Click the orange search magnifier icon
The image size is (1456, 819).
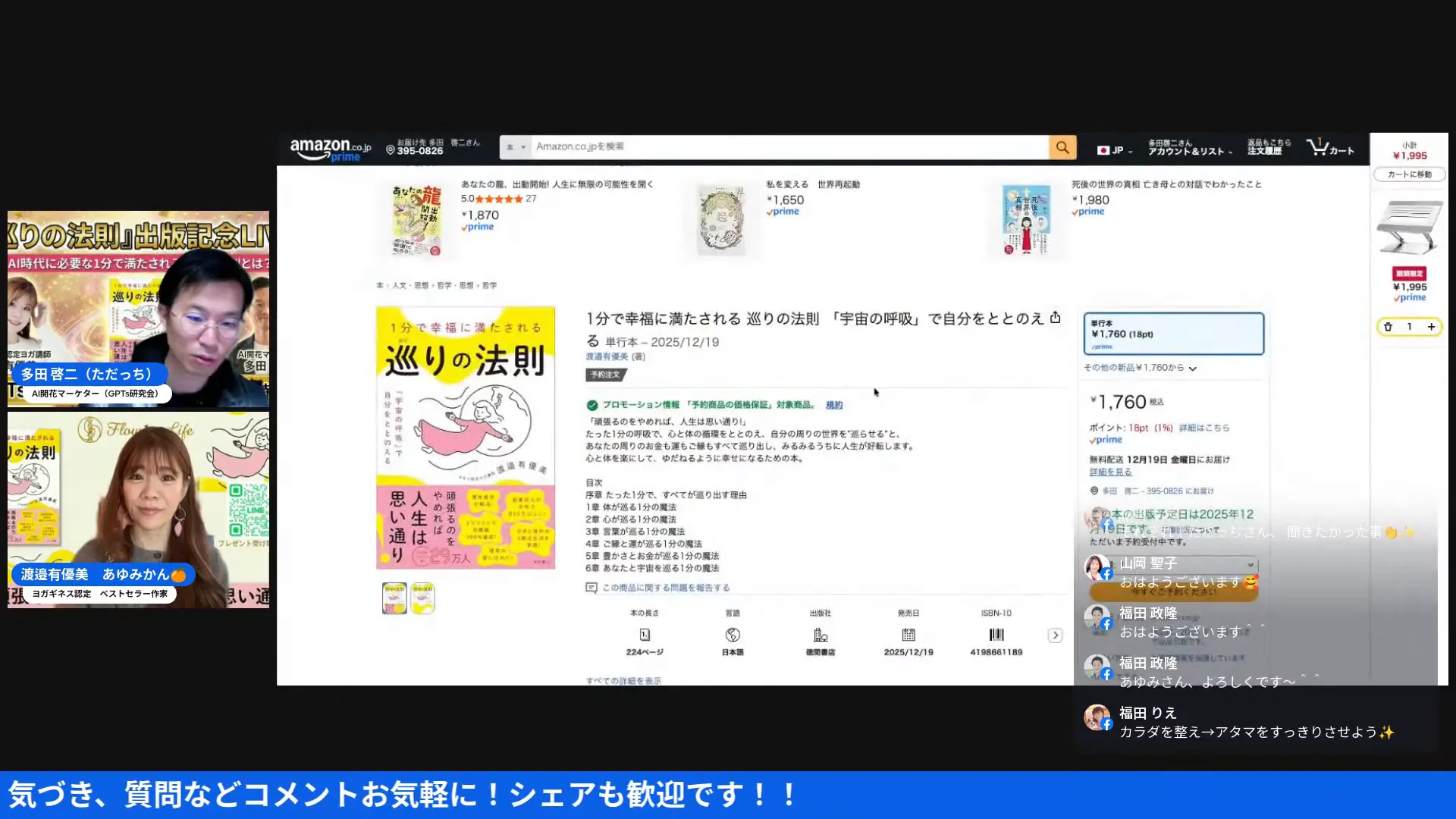coord(1062,146)
